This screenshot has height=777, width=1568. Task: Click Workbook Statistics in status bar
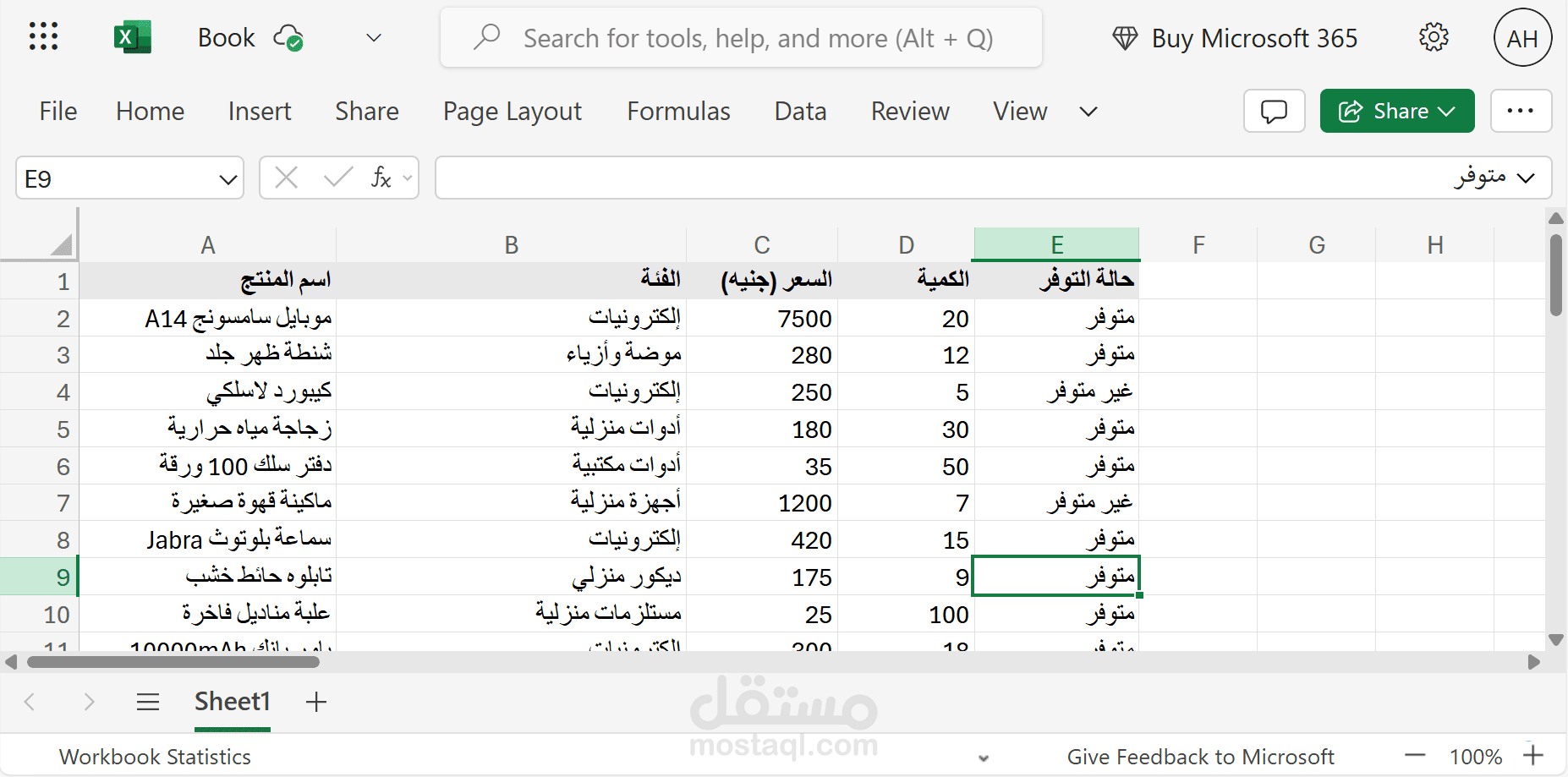pyautogui.click(x=156, y=757)
